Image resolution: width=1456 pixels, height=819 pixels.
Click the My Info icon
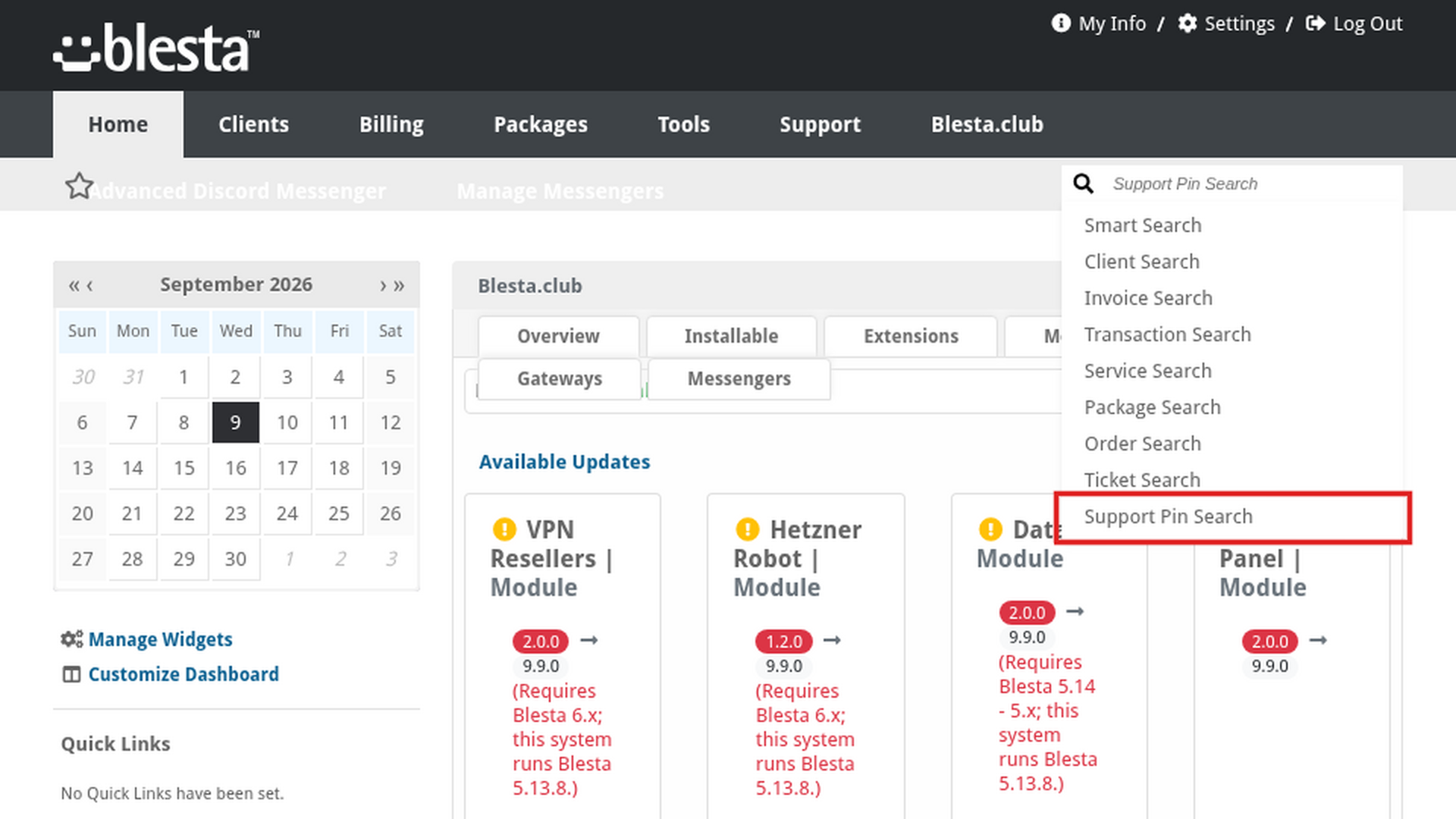[1060, 24]
